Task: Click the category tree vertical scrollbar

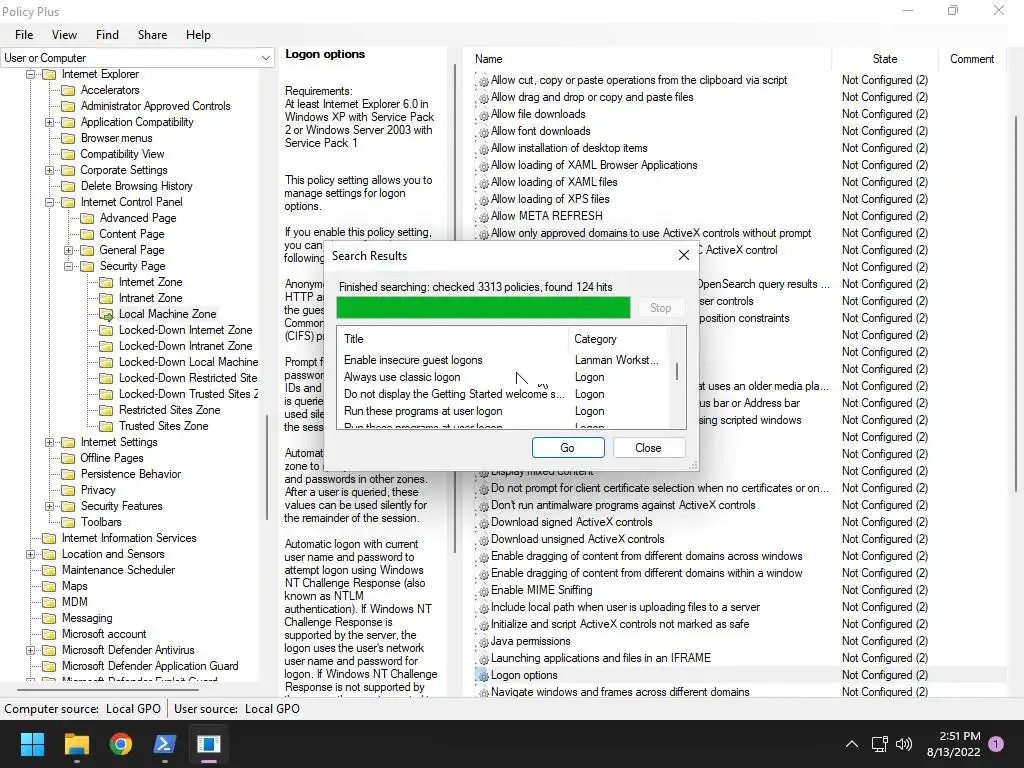Action: (x=267, y=467)
